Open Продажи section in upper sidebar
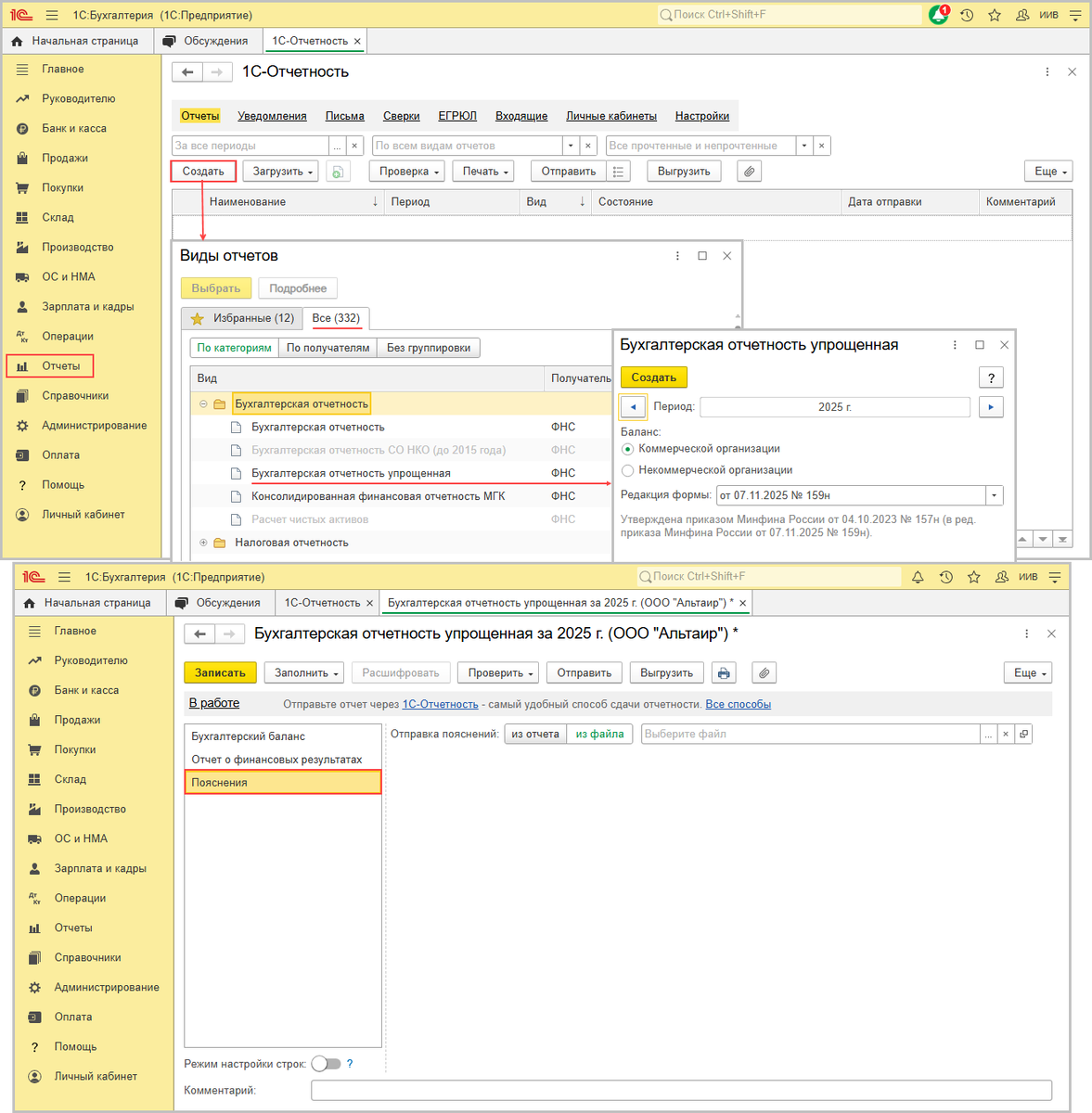This screenshot has width=1092, height=1113. [x=65, y=158]
